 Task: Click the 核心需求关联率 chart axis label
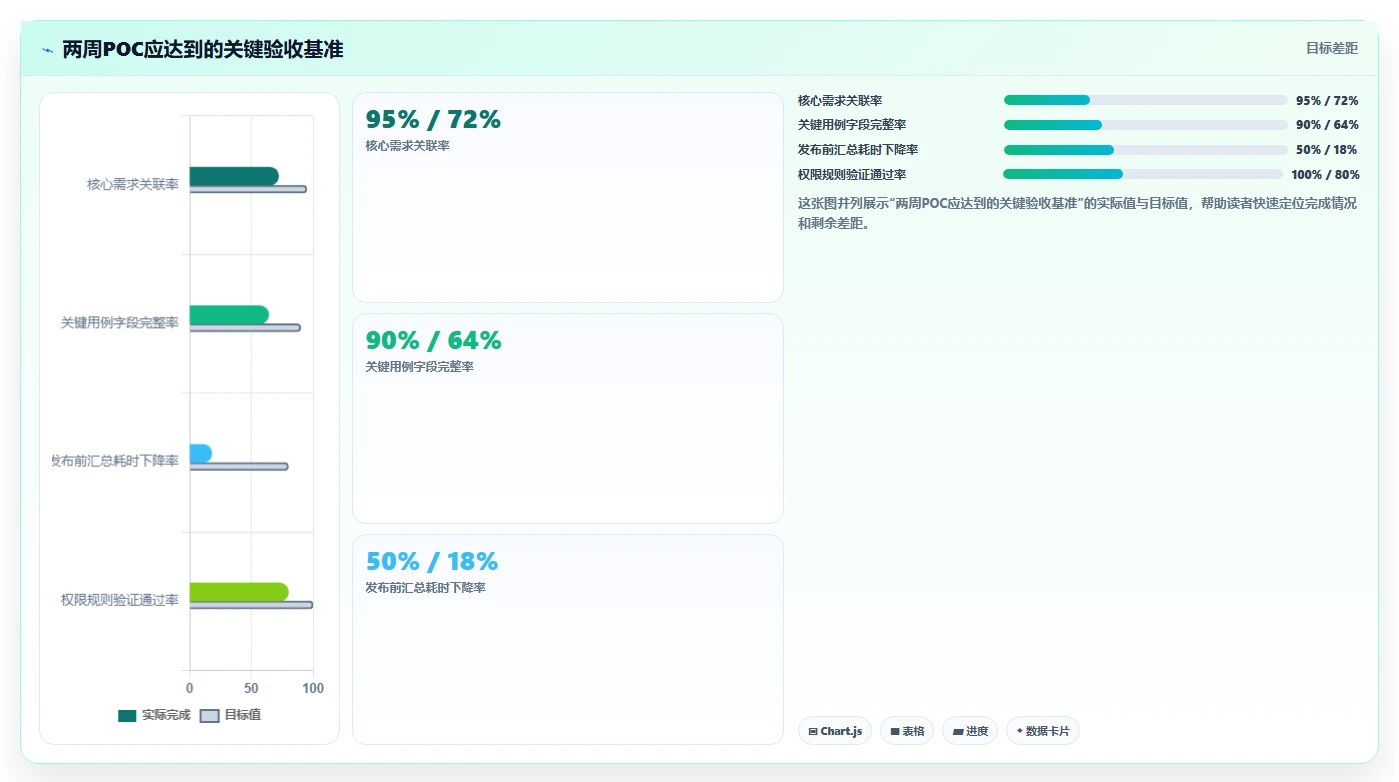(133, 184)
